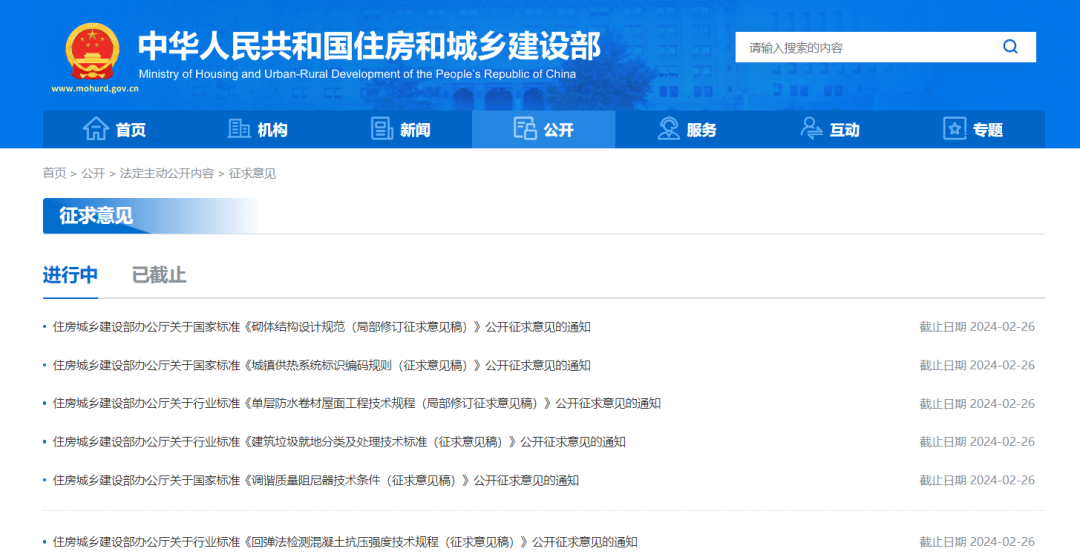1080x560 pixels.
Task: Go to 首页 in the breadcrumb
Action: tap(54, 173)
